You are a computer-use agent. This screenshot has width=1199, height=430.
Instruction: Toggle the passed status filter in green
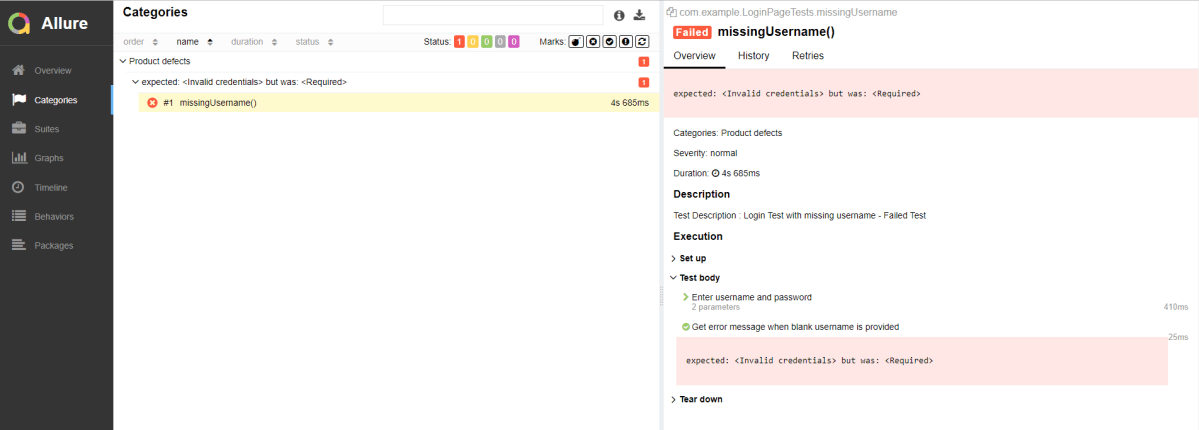486,42
